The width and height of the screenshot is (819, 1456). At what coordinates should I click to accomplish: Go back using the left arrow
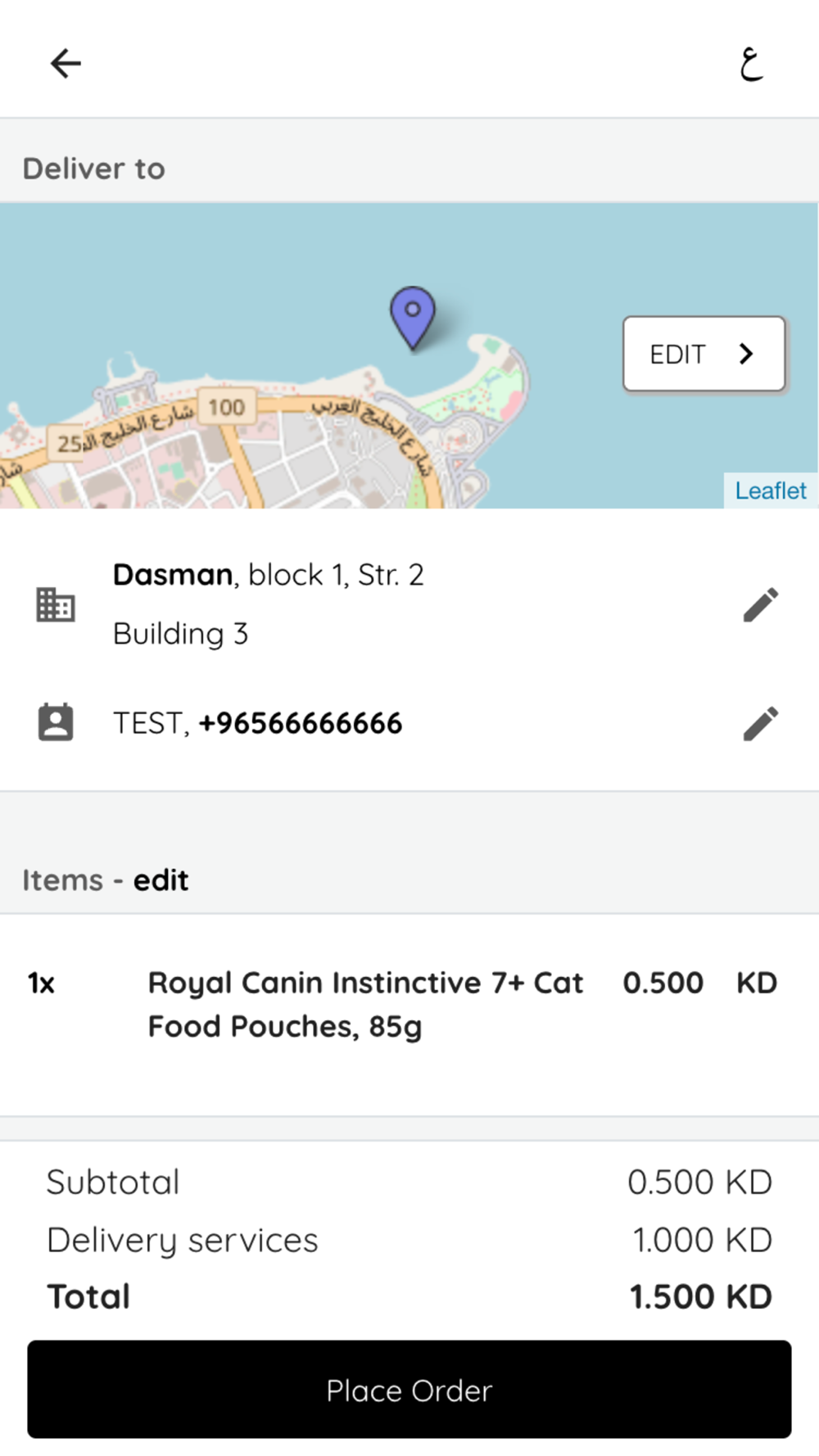click(x=66, y=63)
